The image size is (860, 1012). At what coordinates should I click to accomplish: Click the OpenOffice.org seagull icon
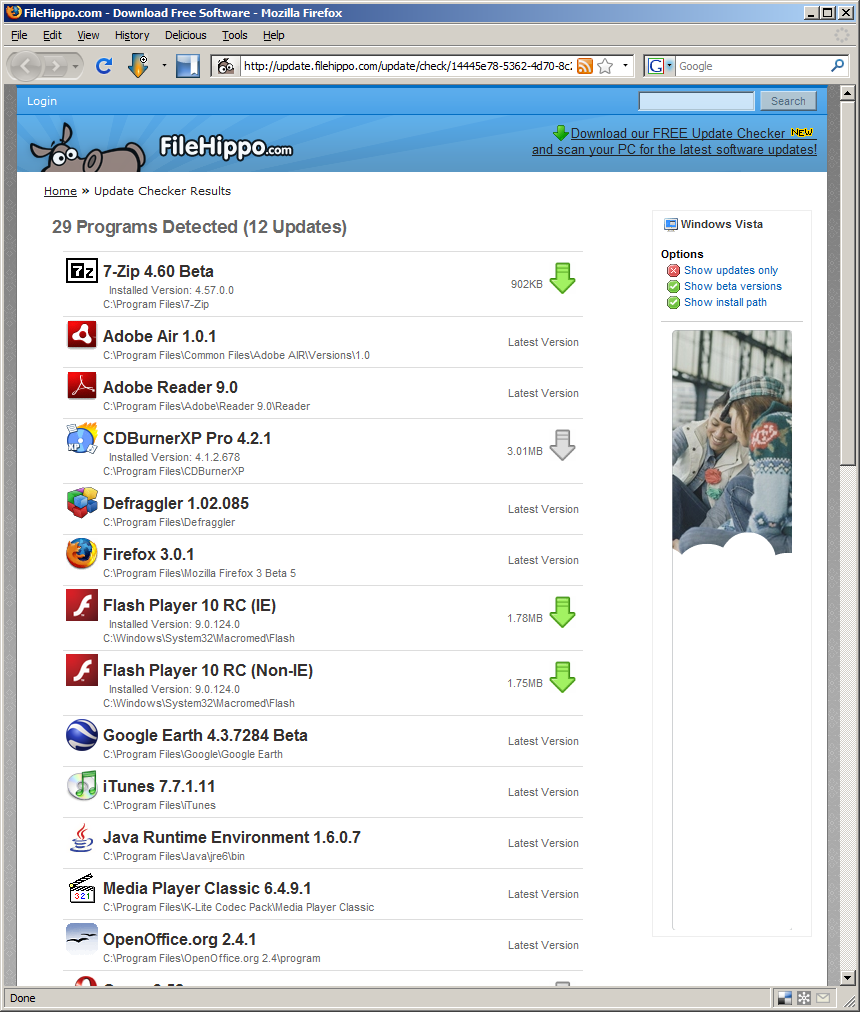pyautogui.click(x=81, y=939)
